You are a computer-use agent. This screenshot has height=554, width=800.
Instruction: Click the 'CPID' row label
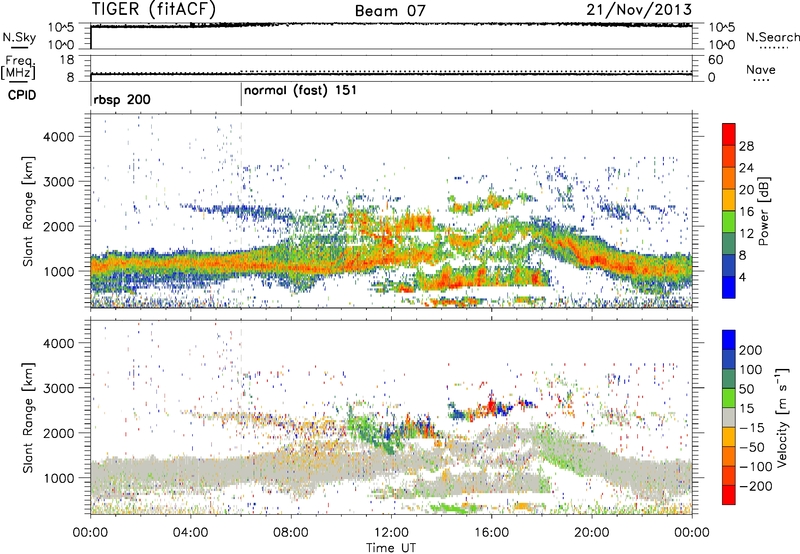coord(21,95)
